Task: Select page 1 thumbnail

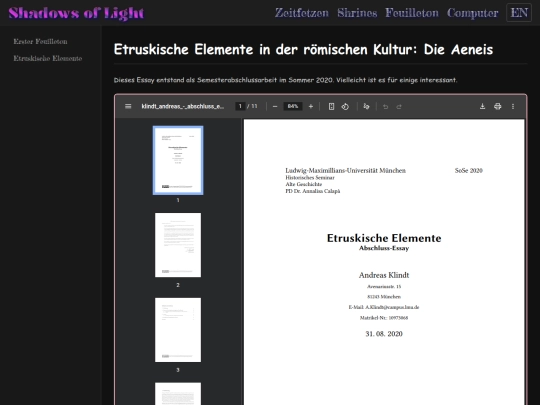Action: tap(178, 160)
